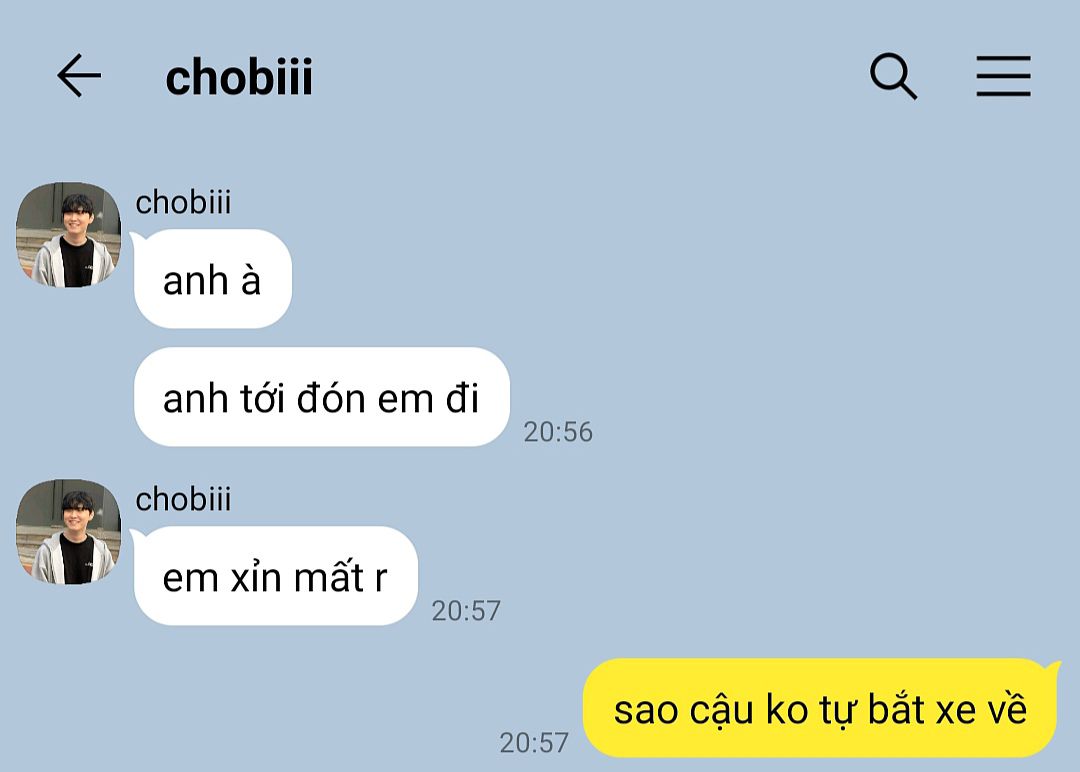Click the 20:57 timestamp beside the yellow message
This screenshot has height=772, width=1080.
(x=534, y=742)
